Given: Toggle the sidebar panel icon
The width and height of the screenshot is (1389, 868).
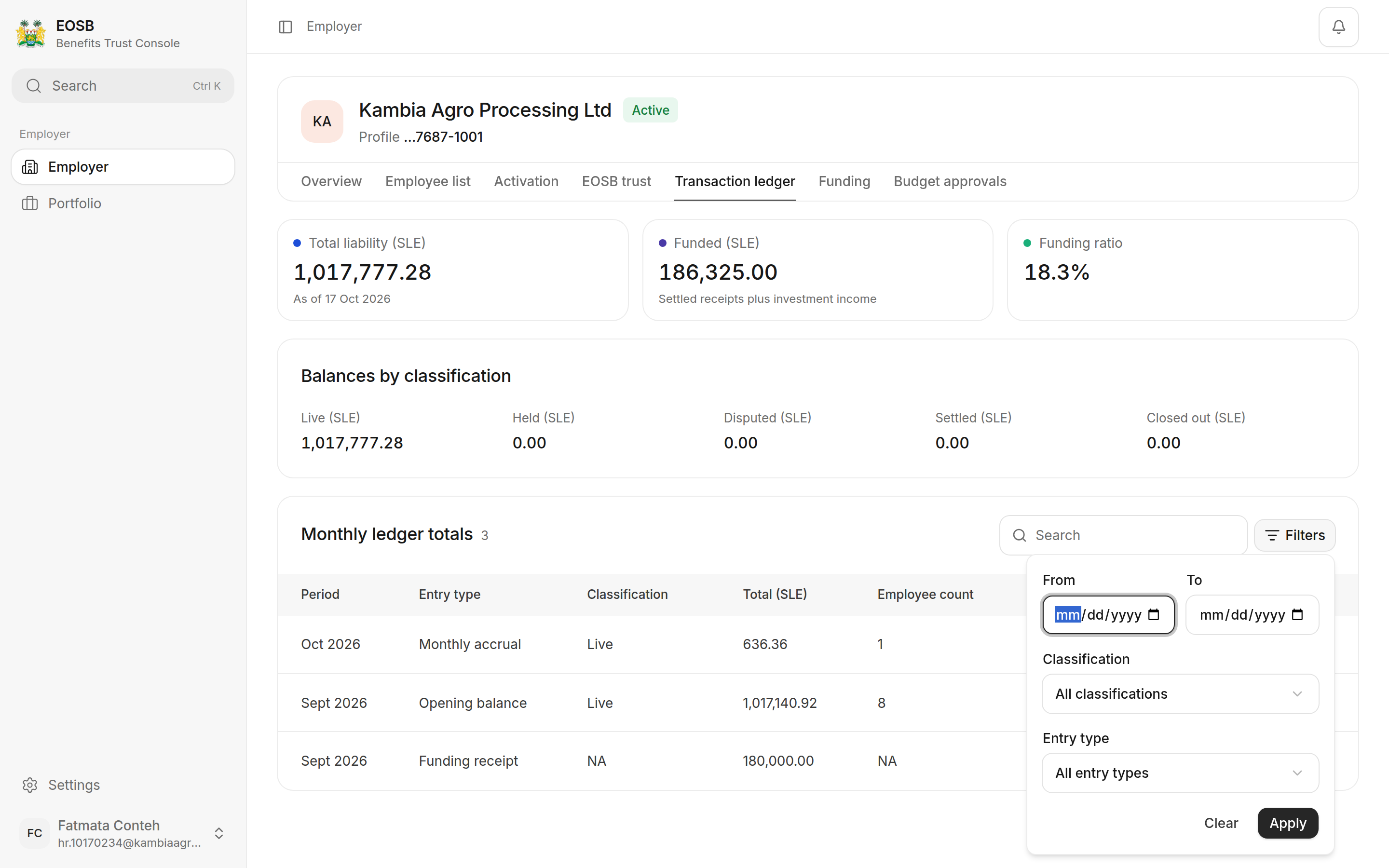Looking at the screenshot, I should [x=285, y=27].
